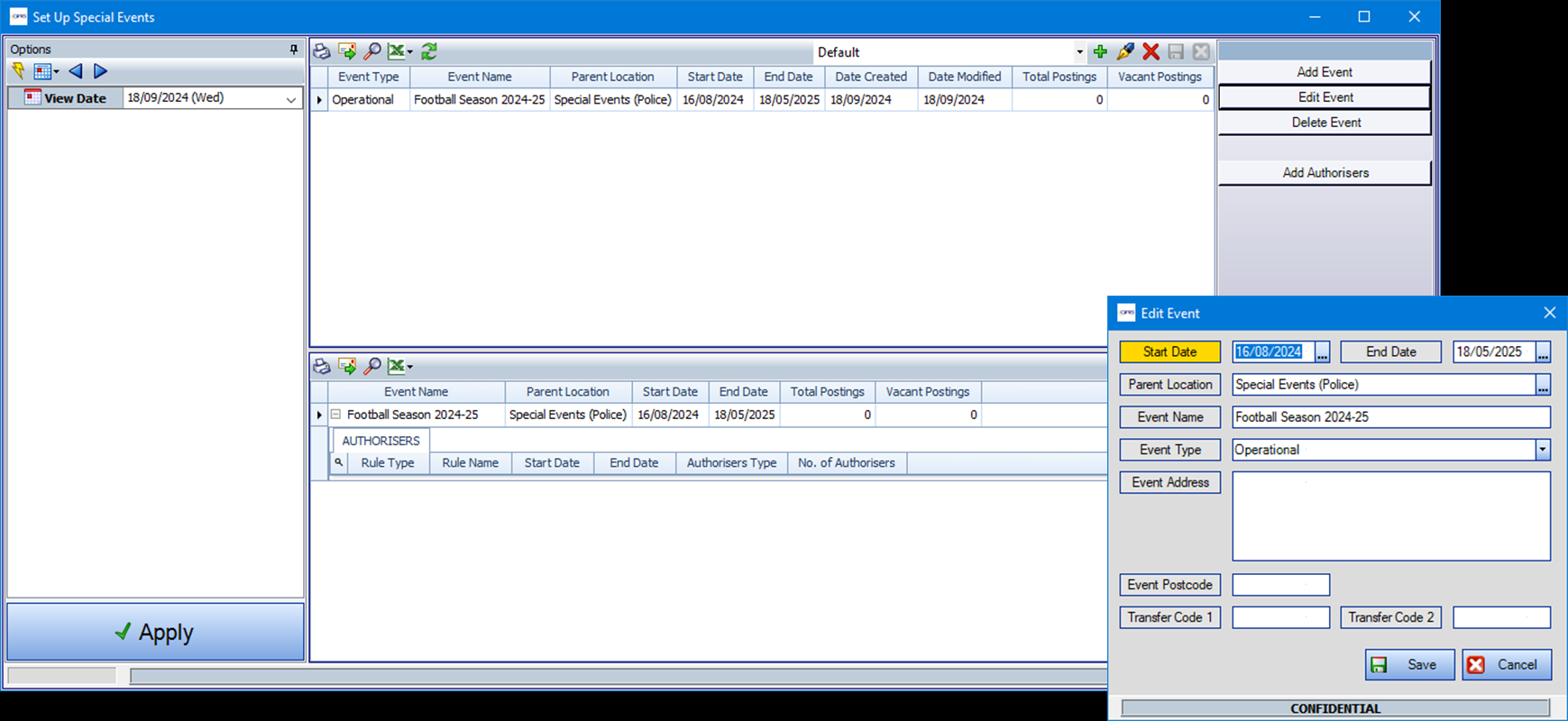
Task: Click the print icon in the top grid toolbar
Action: point(321,52)
